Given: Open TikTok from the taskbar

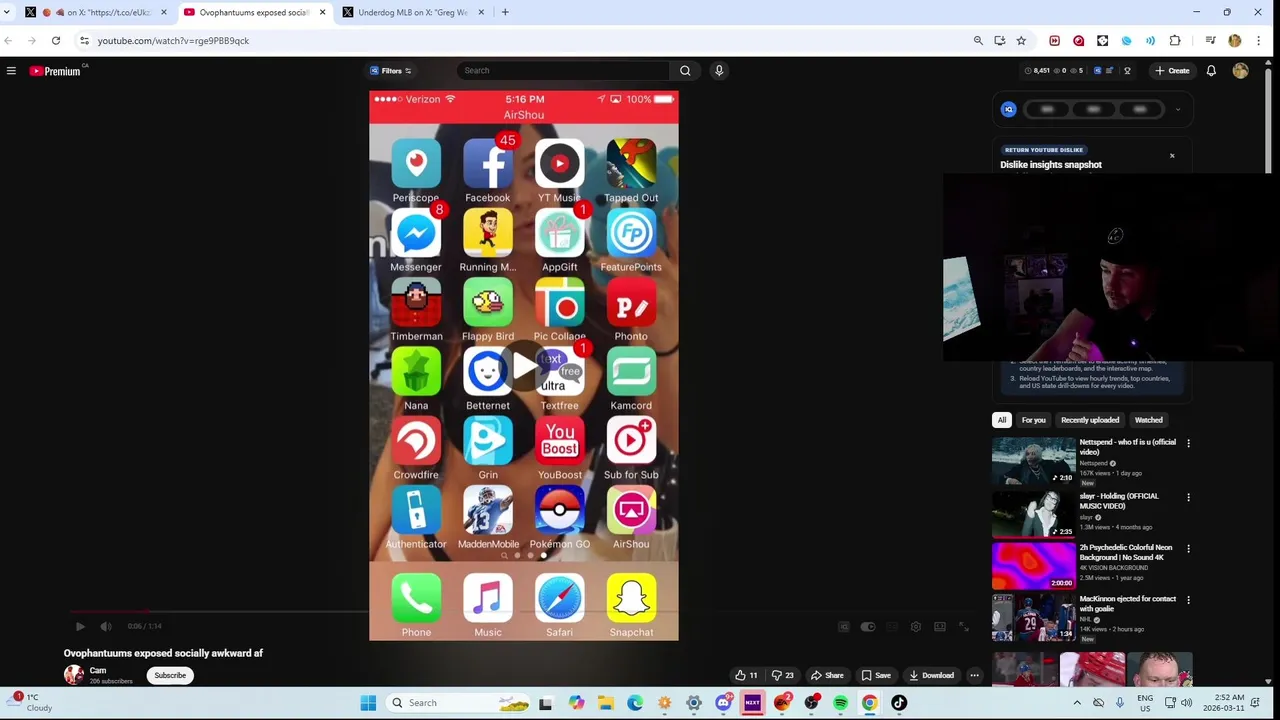Looking at the screenshot, I should point(899,703).
